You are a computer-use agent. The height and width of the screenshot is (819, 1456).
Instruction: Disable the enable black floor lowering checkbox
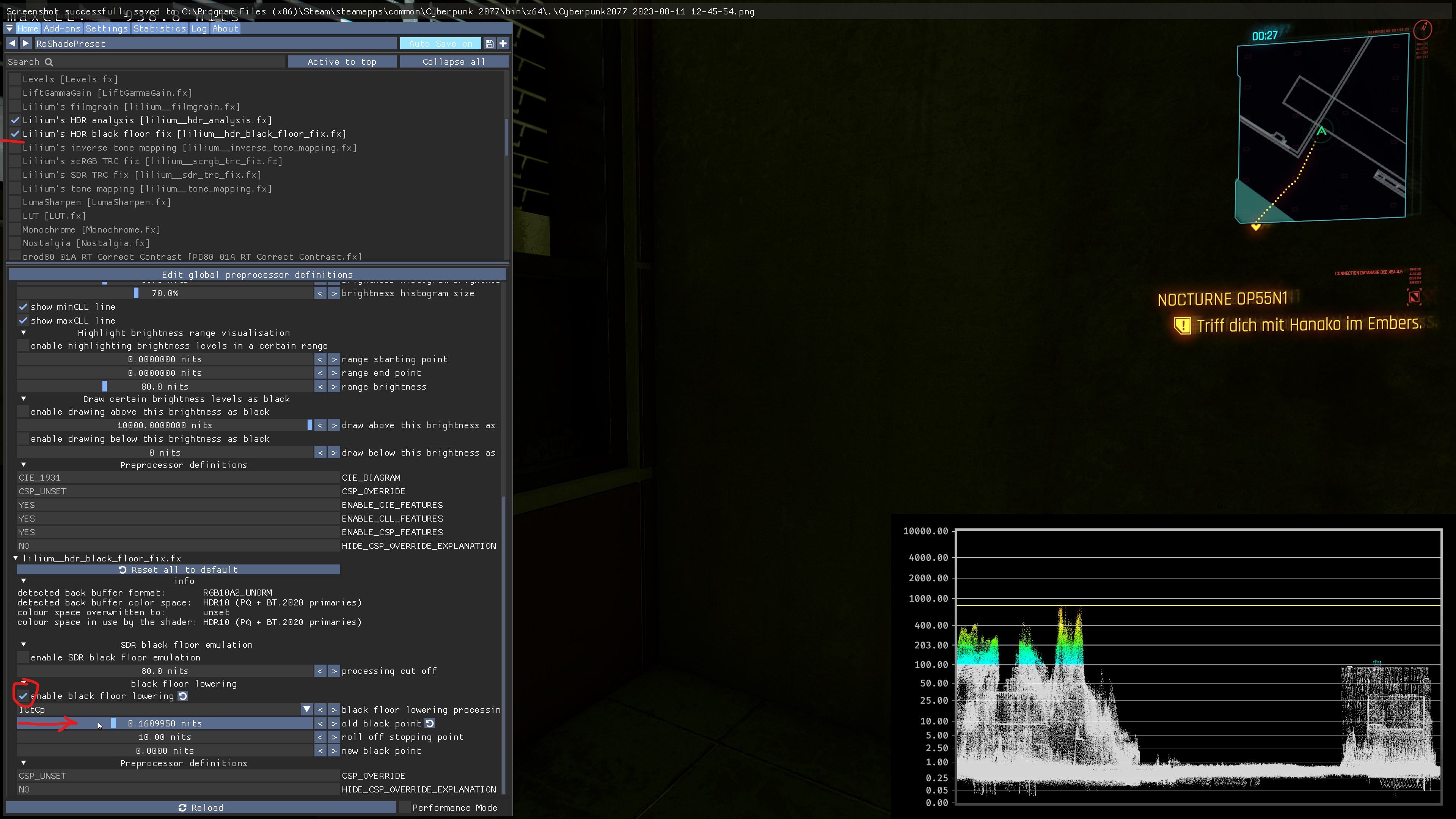pos(23,696)
